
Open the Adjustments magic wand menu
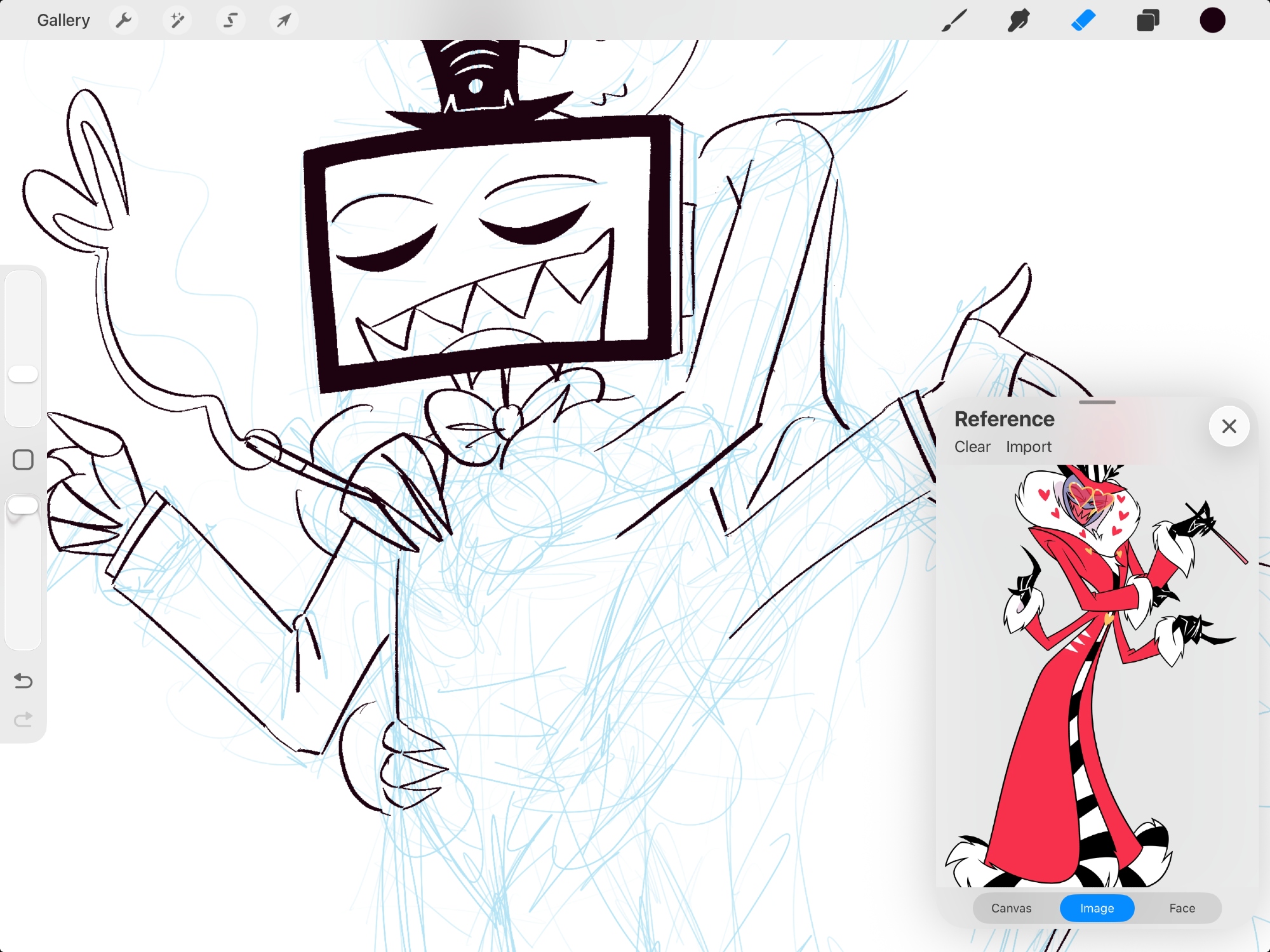(177, 20)
